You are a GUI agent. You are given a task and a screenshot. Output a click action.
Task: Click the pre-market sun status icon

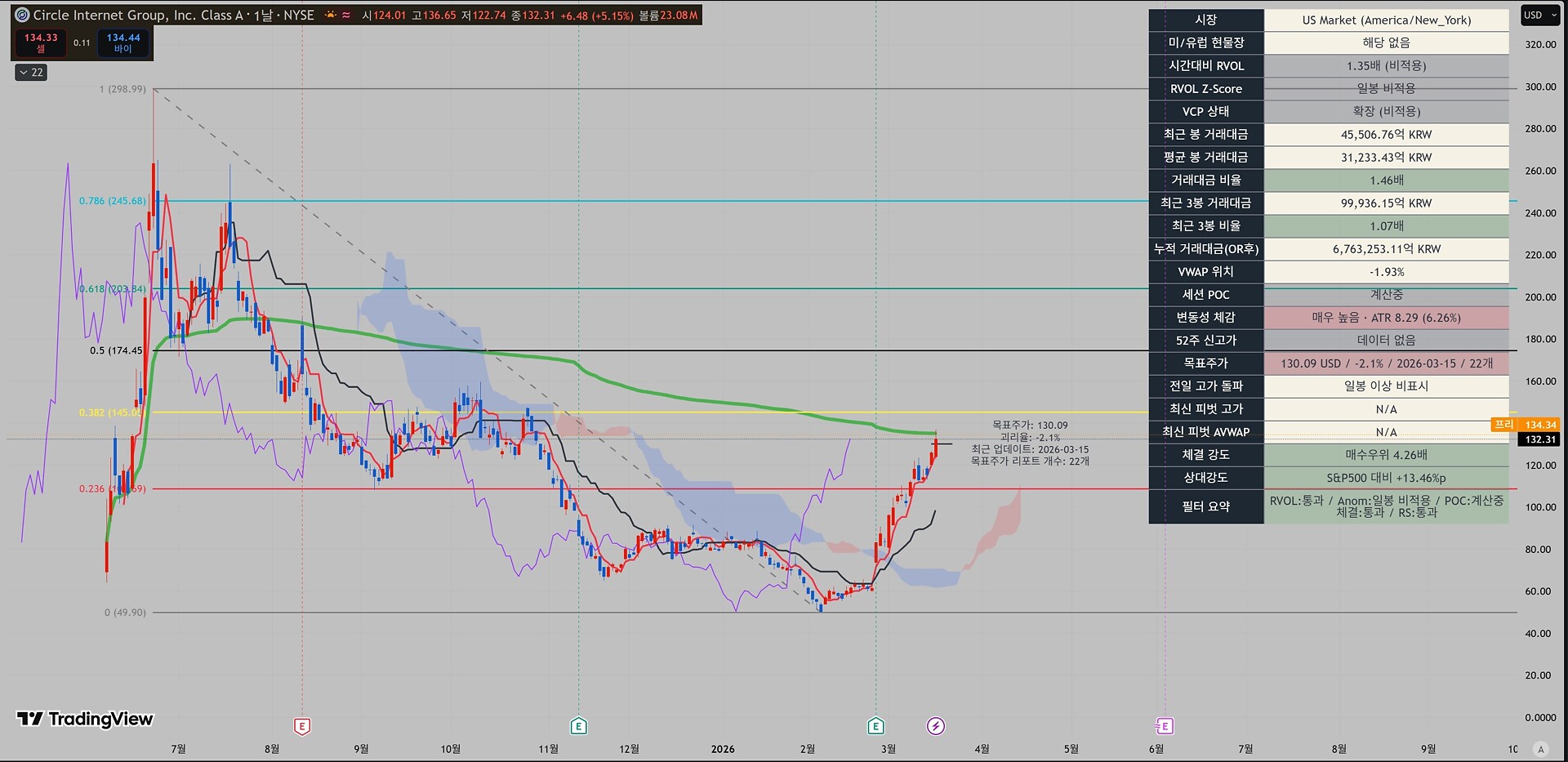[330, 15]
